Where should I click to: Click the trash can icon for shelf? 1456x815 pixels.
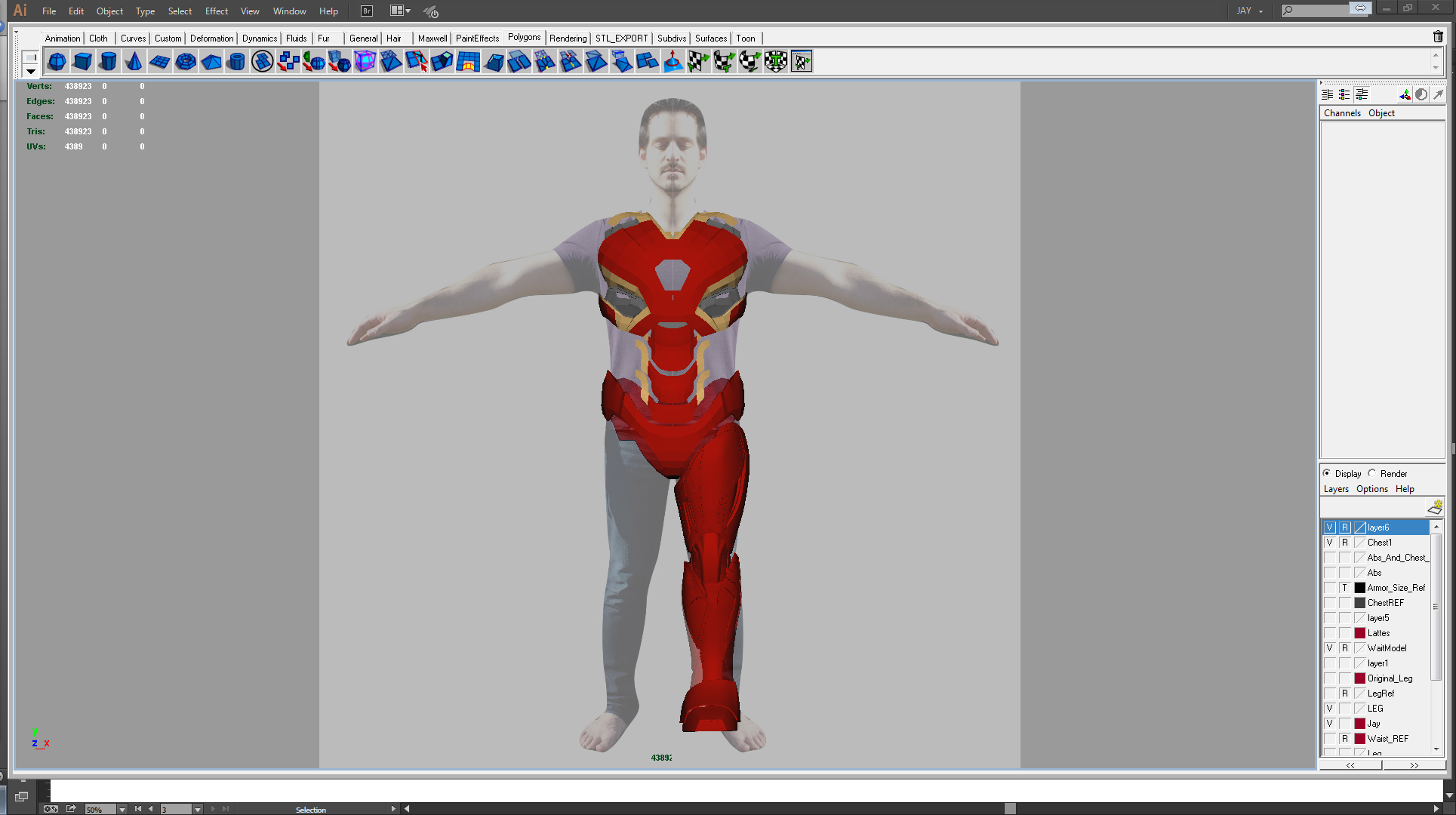click(1438, 36)
